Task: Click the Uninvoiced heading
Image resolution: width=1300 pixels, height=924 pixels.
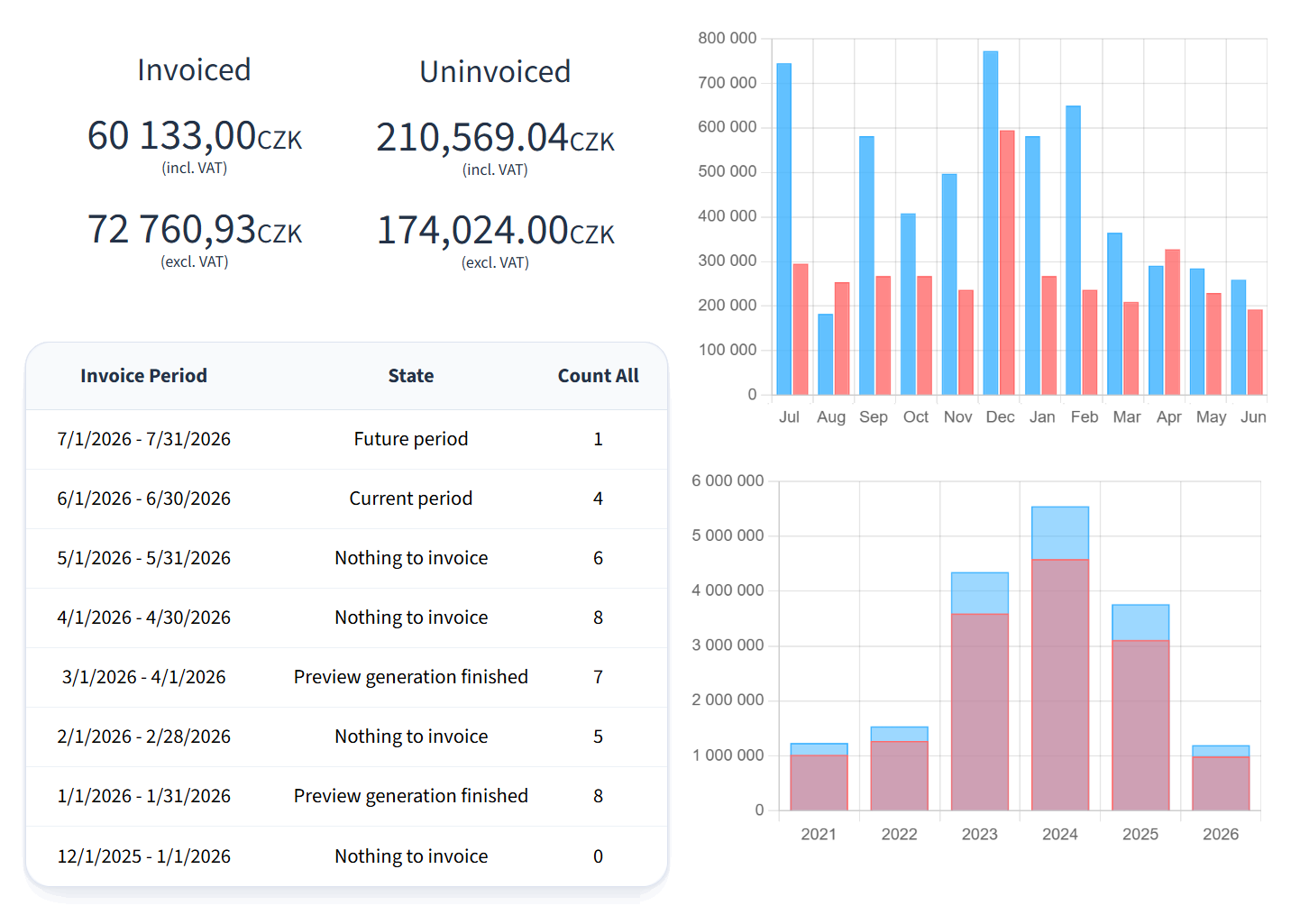Action: tap(495, 72)
